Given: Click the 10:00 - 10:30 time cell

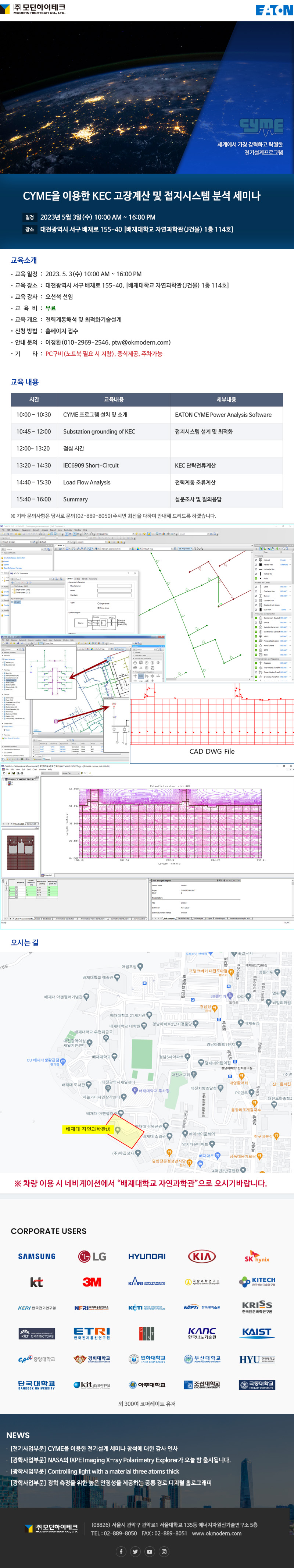Looking at the screenshot, I should pyautogui.click(x=34, y=415).
